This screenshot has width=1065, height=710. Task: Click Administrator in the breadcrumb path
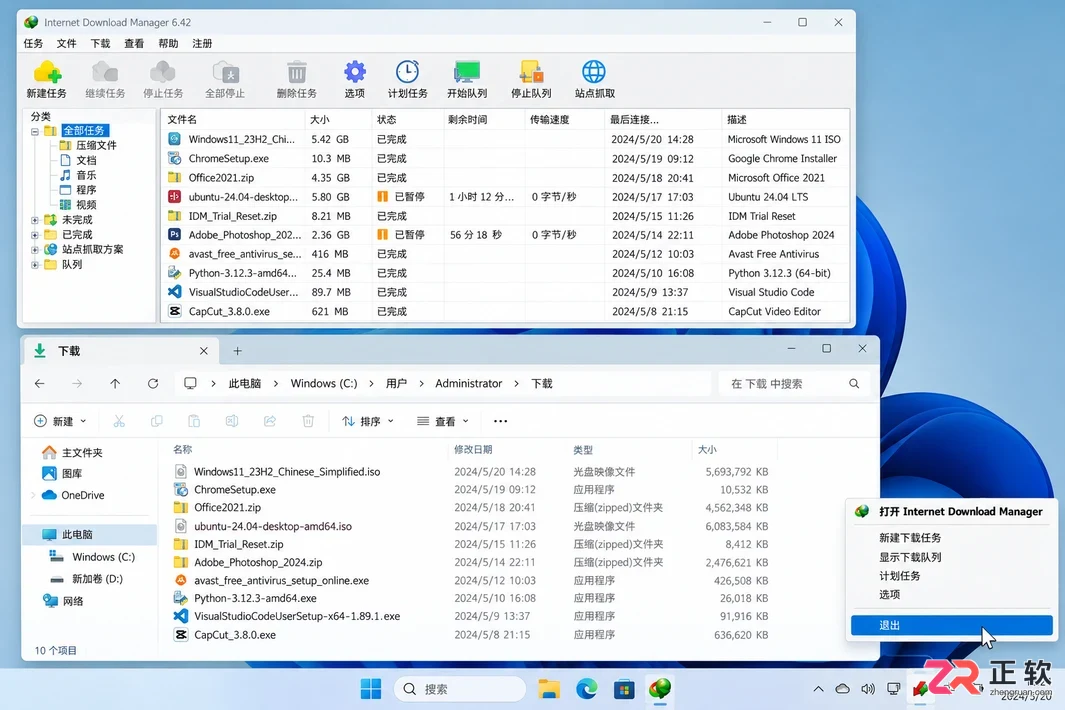click(x=469, y=384)
